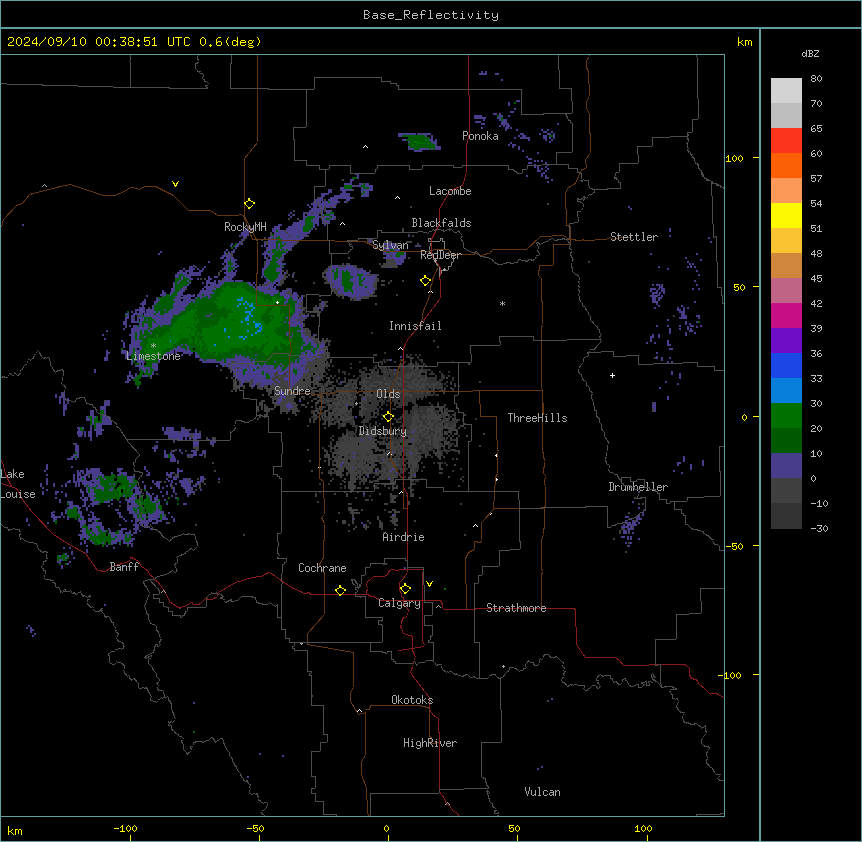Click the light blue echo core above Limestone
The width and height of the screenshot is (862, 842).
click(x=249, y=317)
